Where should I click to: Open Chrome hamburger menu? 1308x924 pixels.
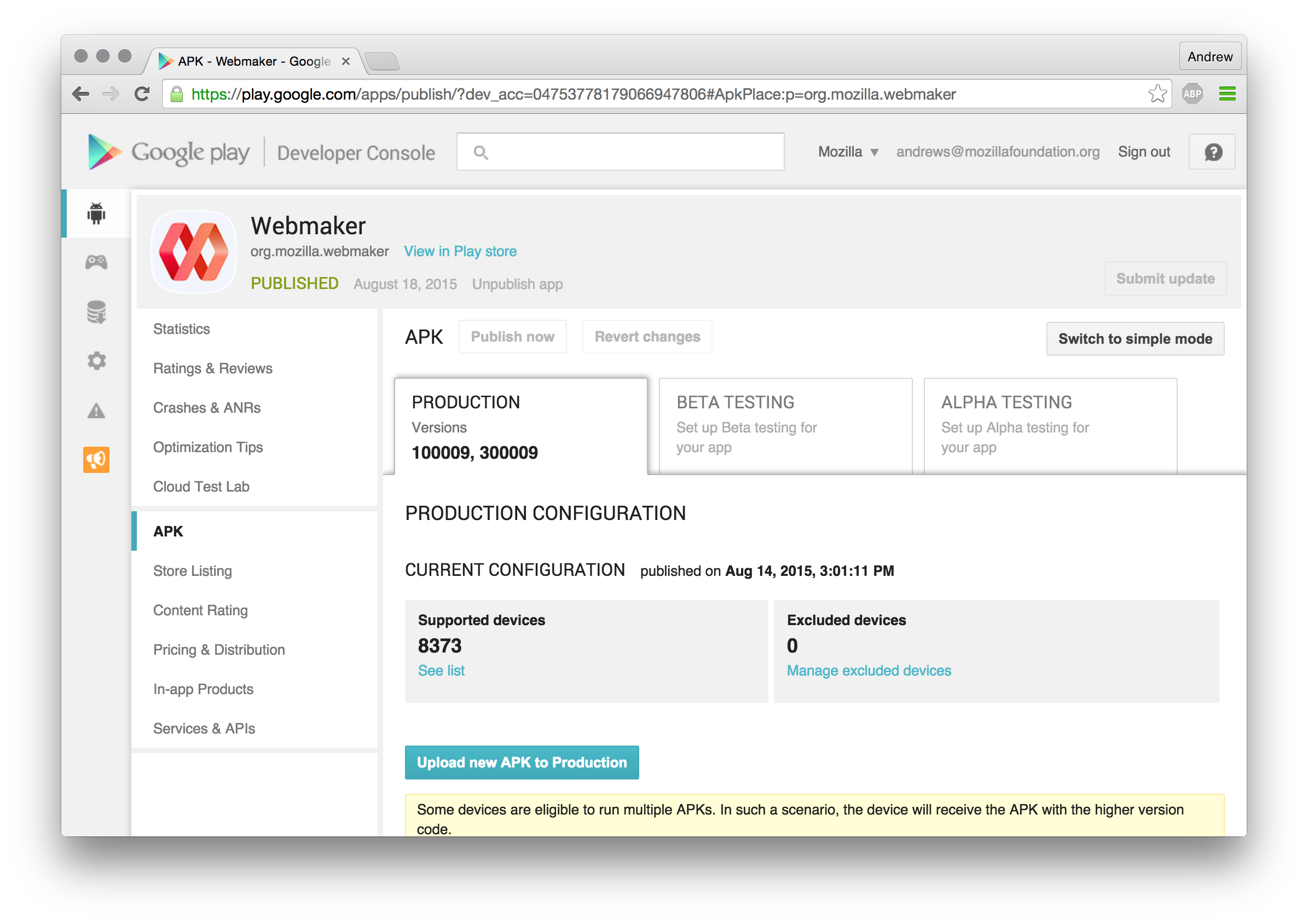pyautogui.click(x=1227, y=94)
